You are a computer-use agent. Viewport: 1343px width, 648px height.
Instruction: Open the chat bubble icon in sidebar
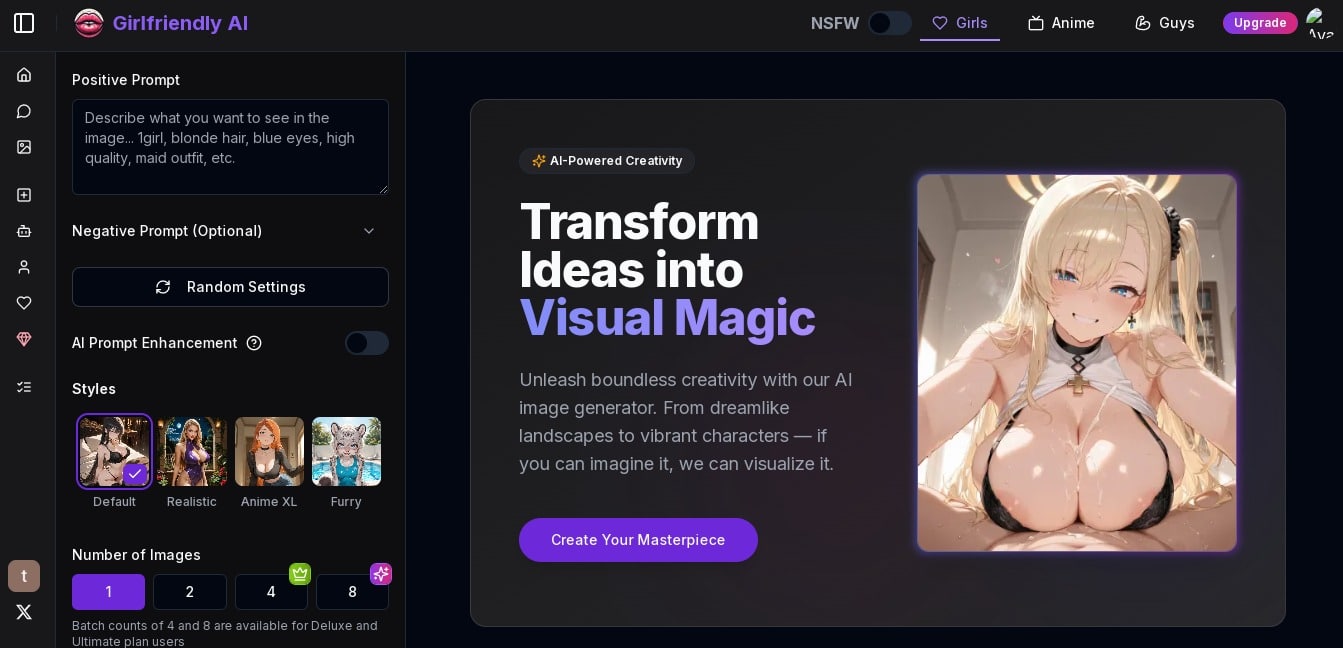24,111
